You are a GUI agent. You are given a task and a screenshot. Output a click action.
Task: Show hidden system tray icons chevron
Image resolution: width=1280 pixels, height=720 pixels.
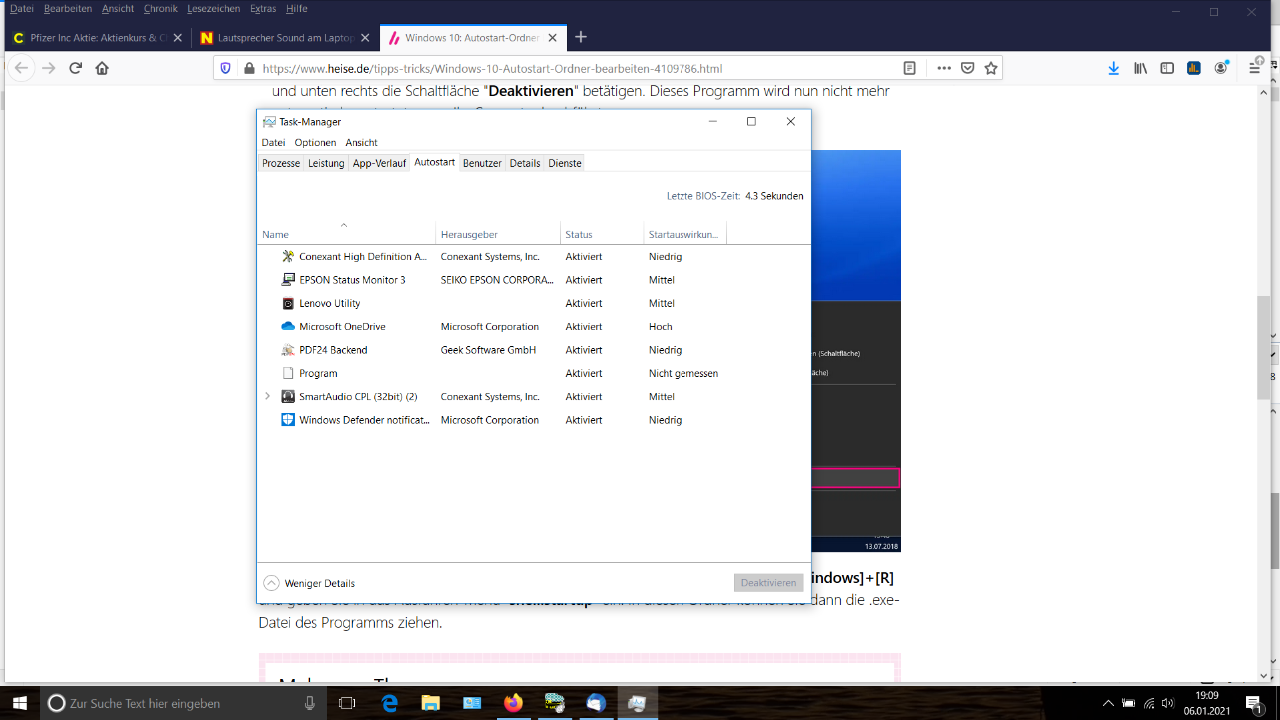[x=1108, y=703]
